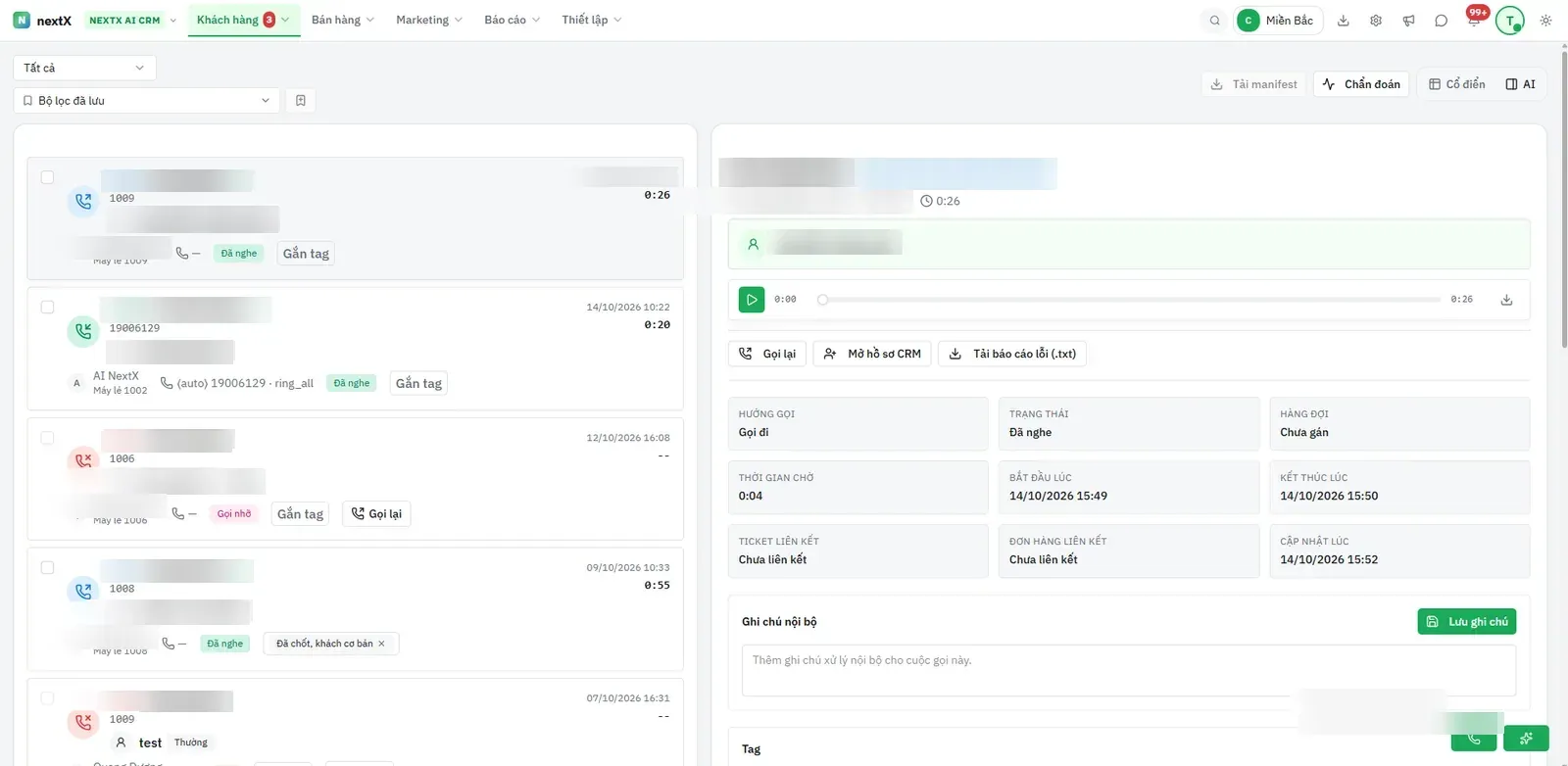Image resolution: width=1568 pixels, height=766 pixels.
Task: Select the checkbox for the 12/10/2026 16:08 call
Action: 47,438
